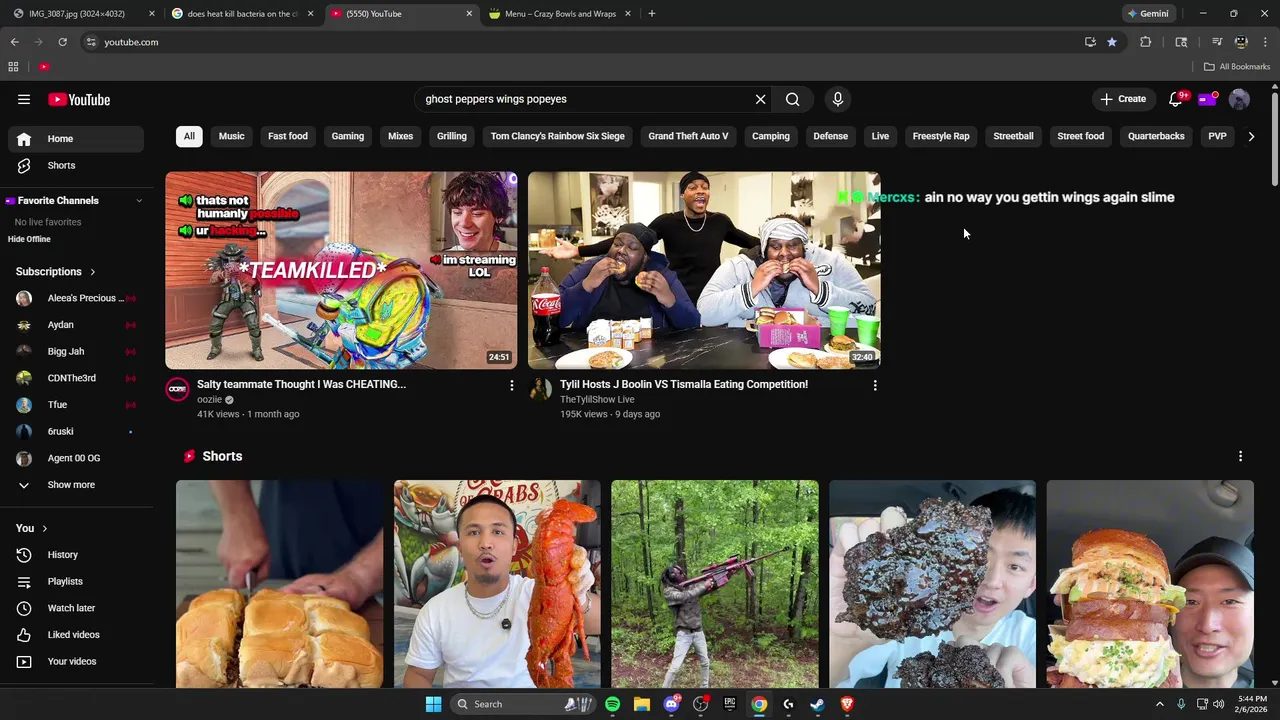Open File Explorer from the taskbar

tap(641, 704)
